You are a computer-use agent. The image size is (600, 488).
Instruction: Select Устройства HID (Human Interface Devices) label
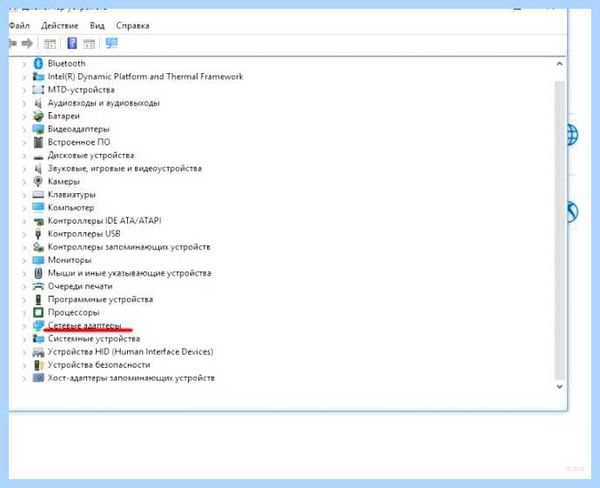tap(130, 352)
